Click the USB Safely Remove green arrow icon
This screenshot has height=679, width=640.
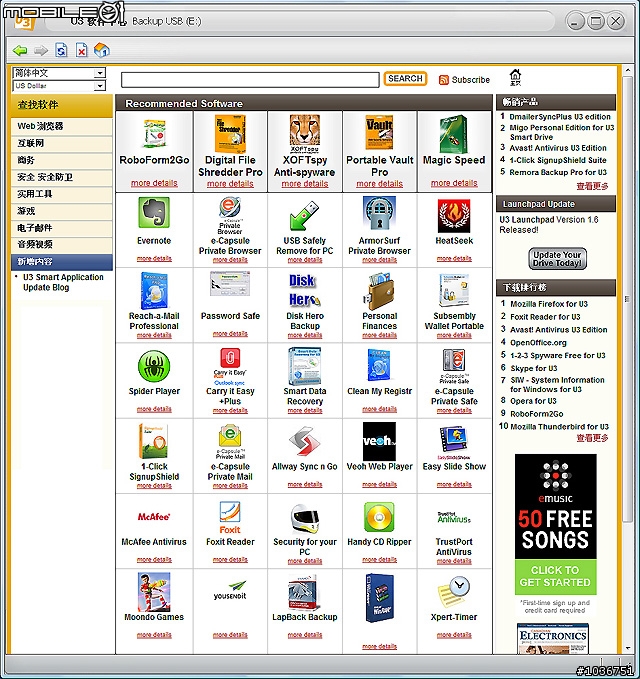pos(304,215)
